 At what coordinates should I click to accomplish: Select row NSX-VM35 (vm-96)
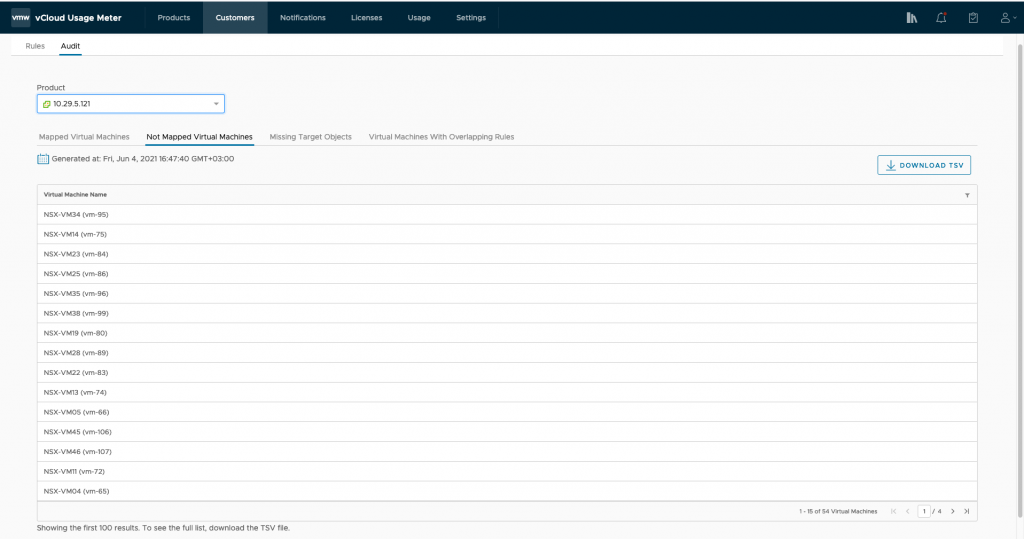point(507,293)
